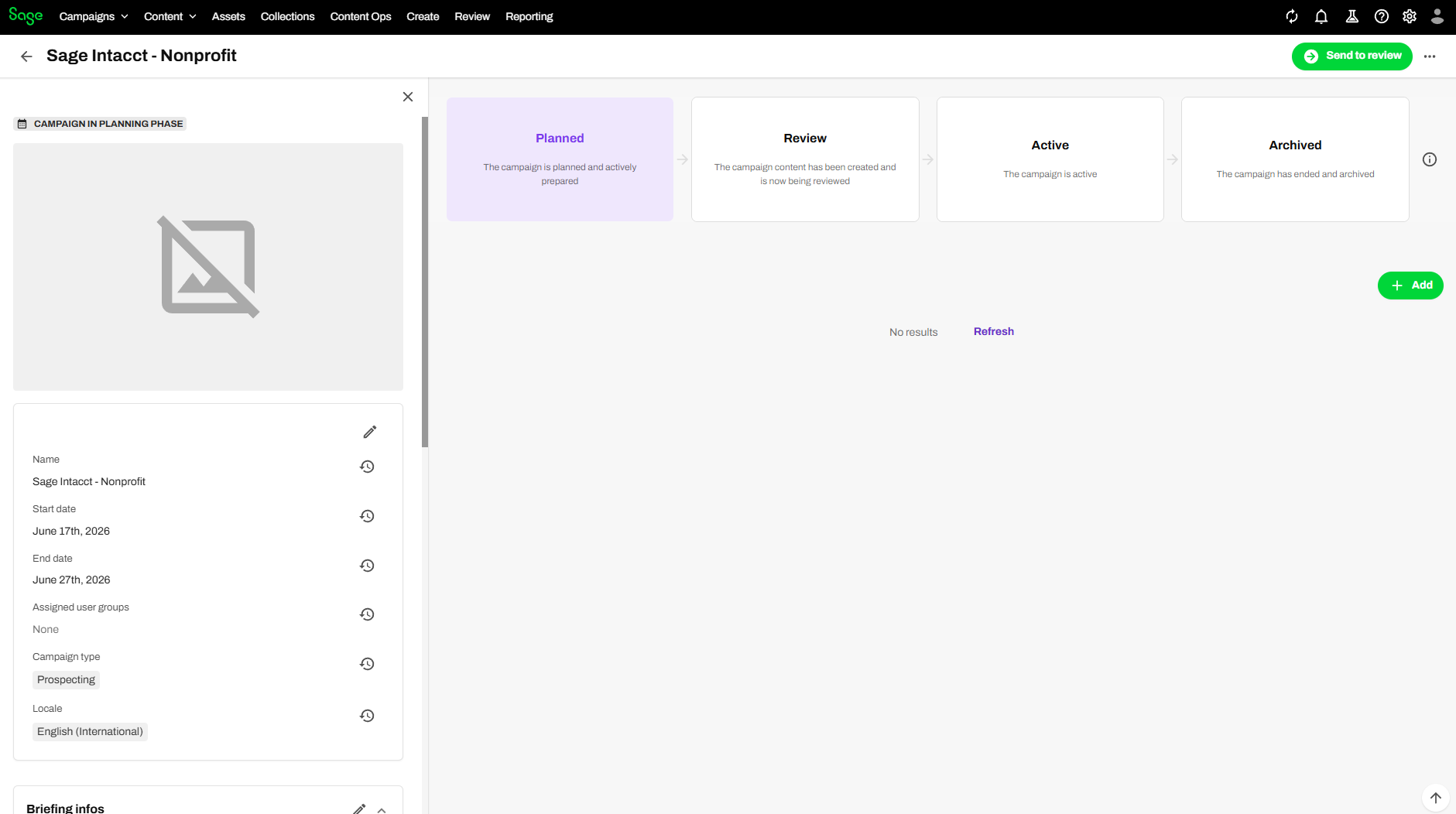Select the Review workflow stage card
The image size is (1456, 814).
tap(805, 159)
